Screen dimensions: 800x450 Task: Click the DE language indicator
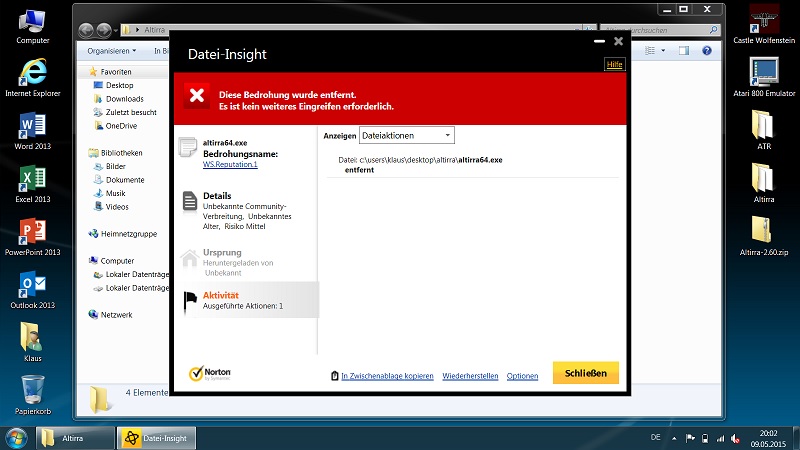656,437
